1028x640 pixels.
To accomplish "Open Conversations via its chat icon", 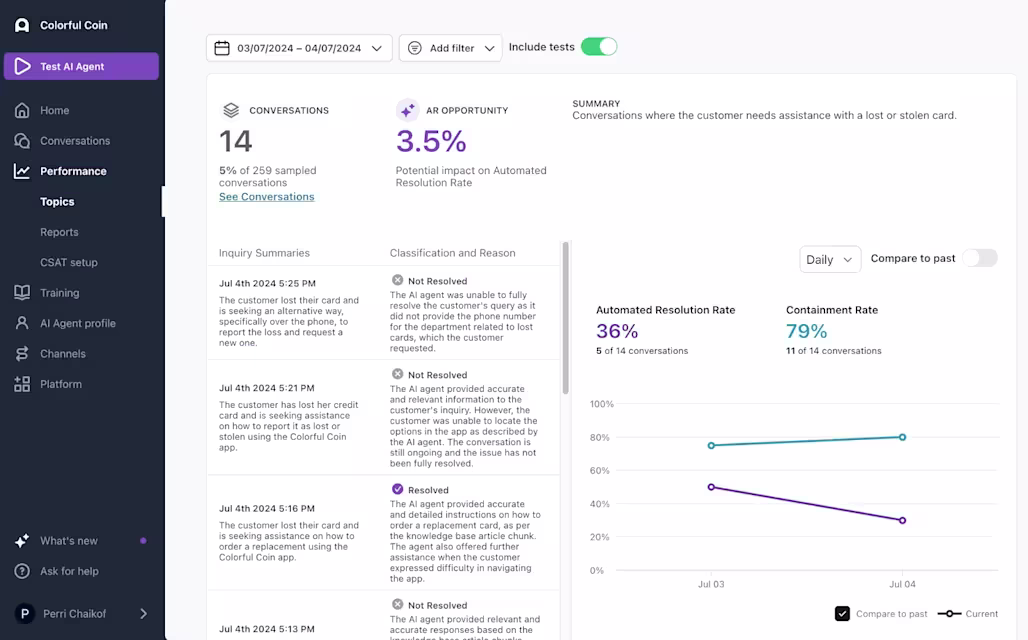I will point(22,140).
